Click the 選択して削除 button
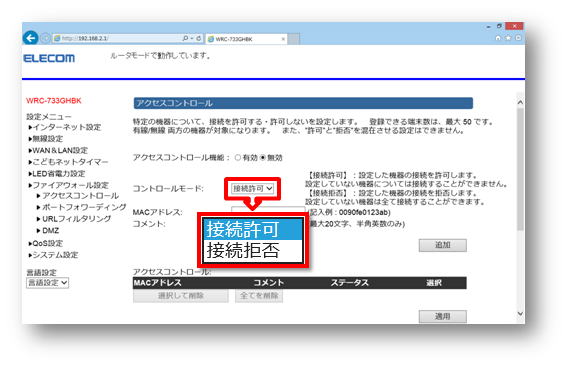This screenshot has height=366, width=567. [x=181, y=296]
